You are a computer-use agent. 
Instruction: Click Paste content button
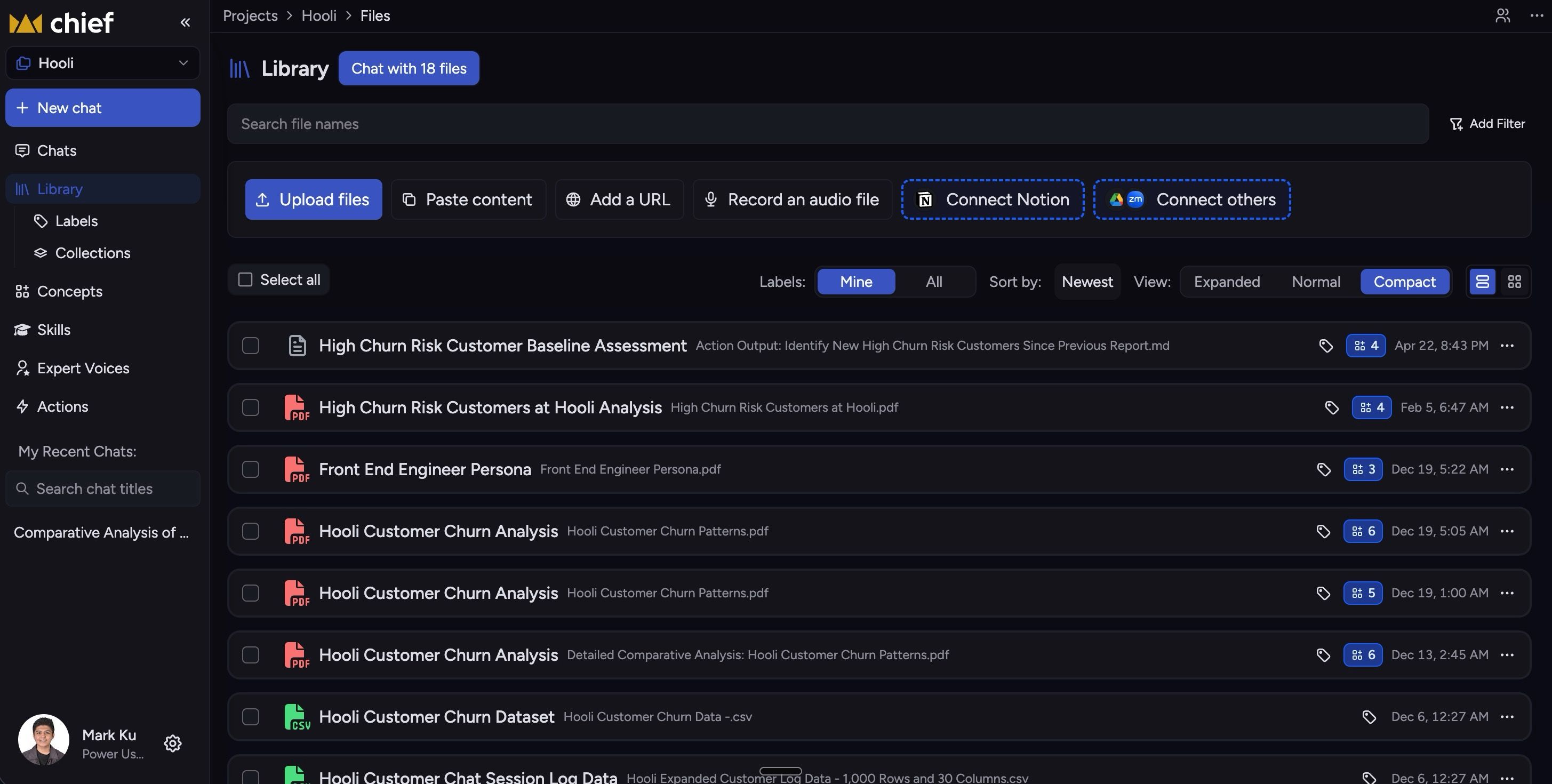tap(468, 199)
